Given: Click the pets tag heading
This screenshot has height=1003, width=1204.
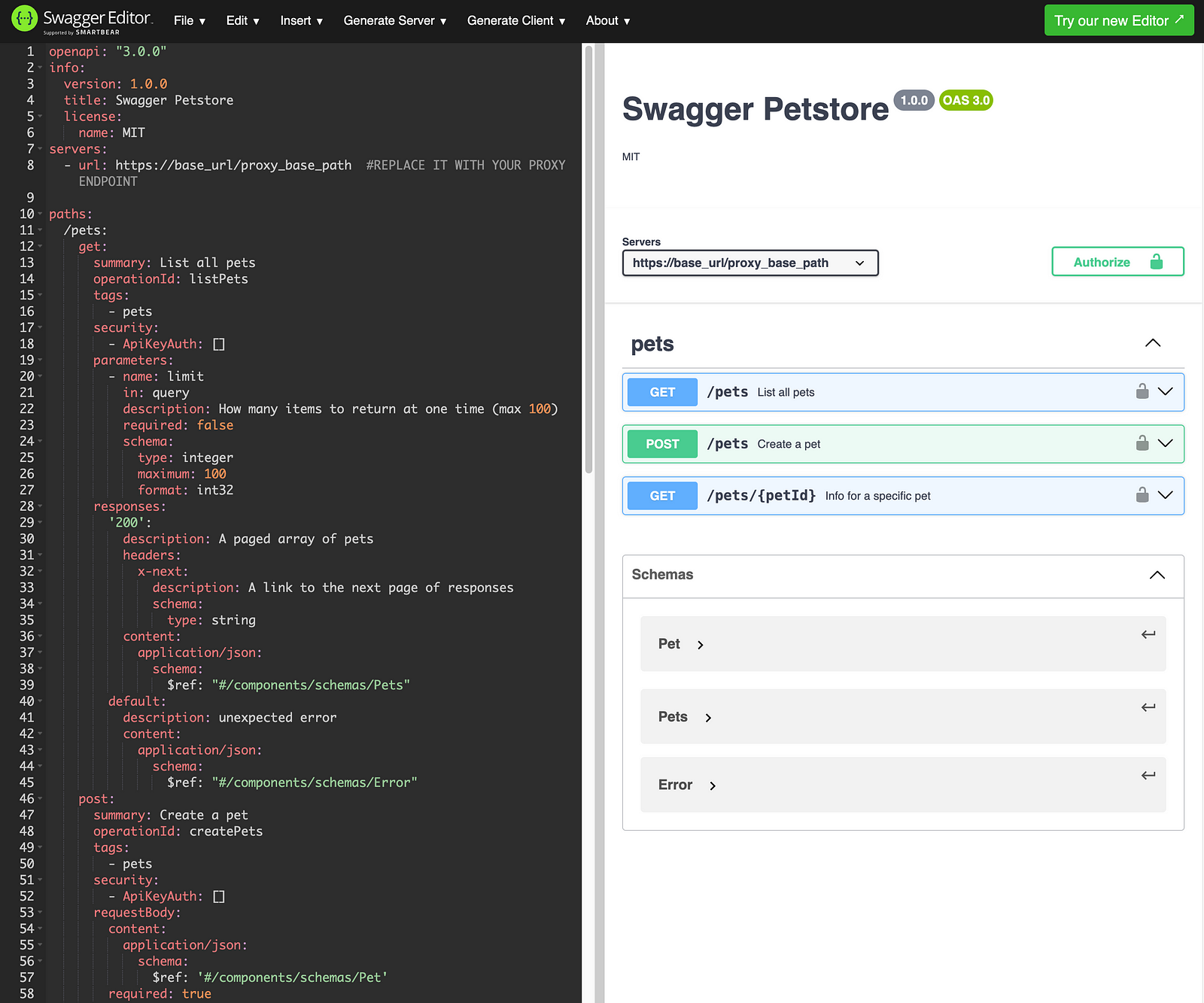Looking at the screenshot, I should [x=652, y=344].
